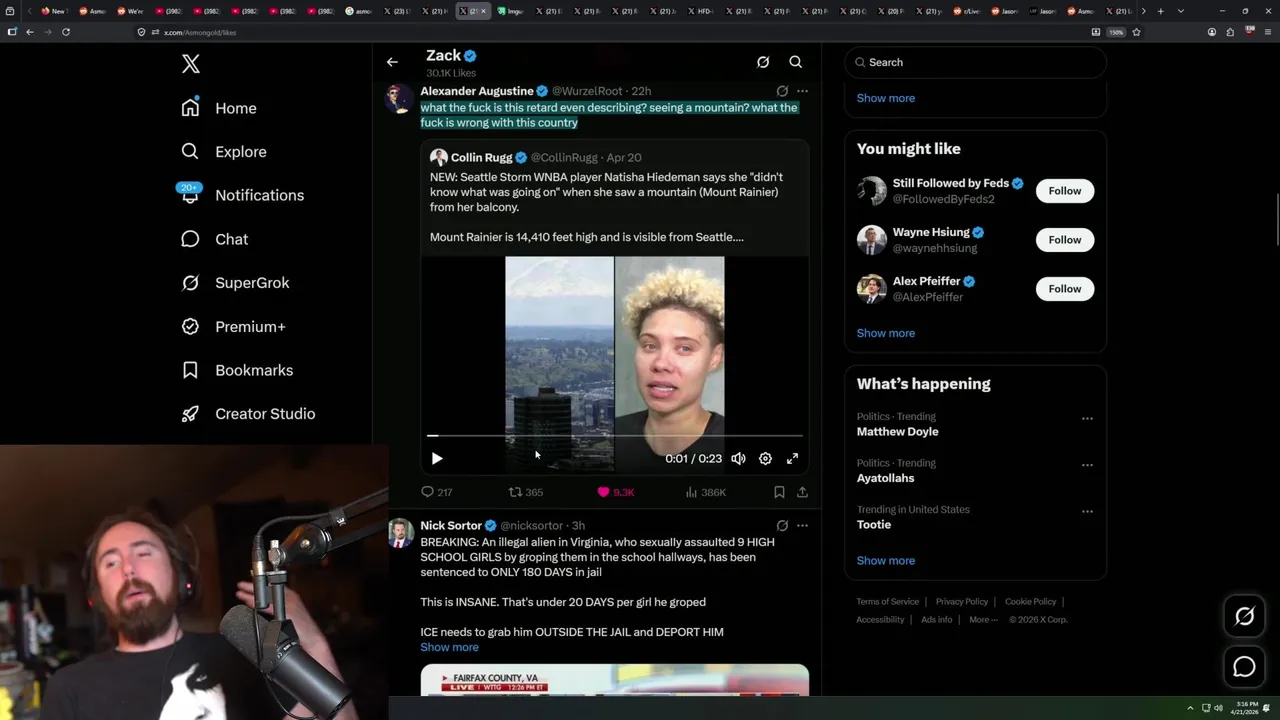
Task: Open the Matthew Doyle trending topic
Action: pos(897,432)
